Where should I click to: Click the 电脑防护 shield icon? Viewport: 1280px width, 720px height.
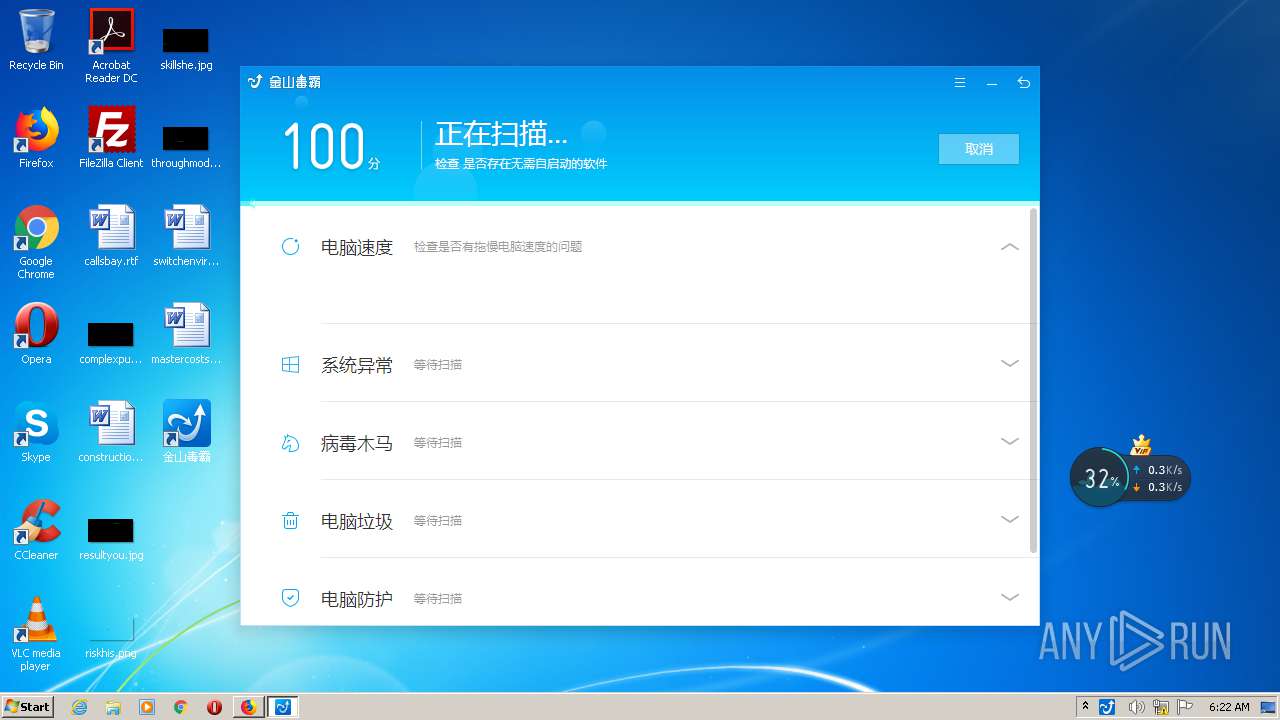pos(291,598)
